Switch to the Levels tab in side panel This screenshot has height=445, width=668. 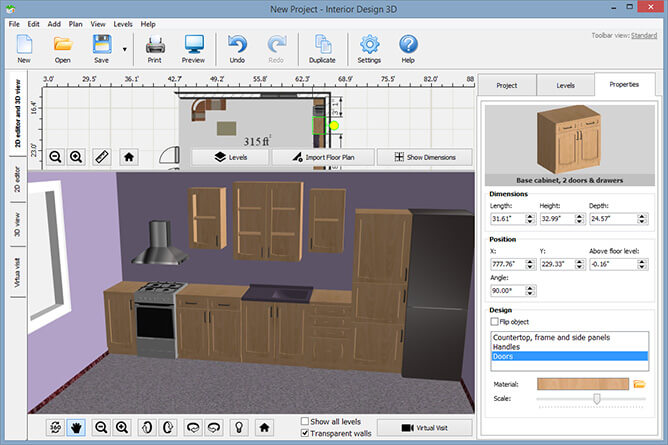point(565,85)
